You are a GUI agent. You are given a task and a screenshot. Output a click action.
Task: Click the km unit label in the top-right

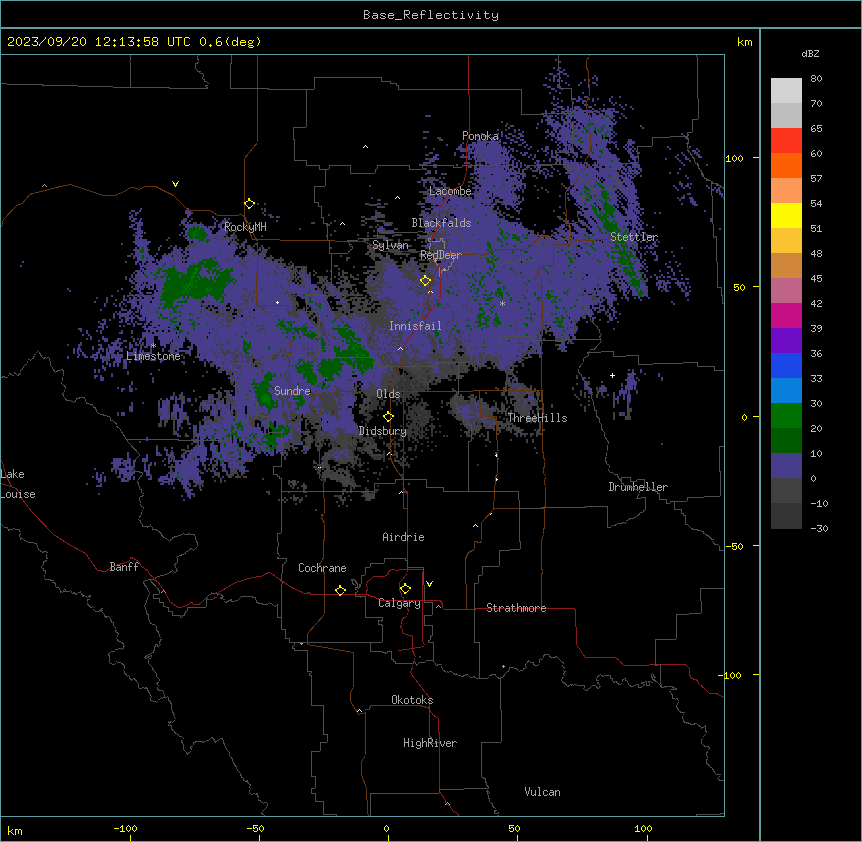click(x=745, y=42)
